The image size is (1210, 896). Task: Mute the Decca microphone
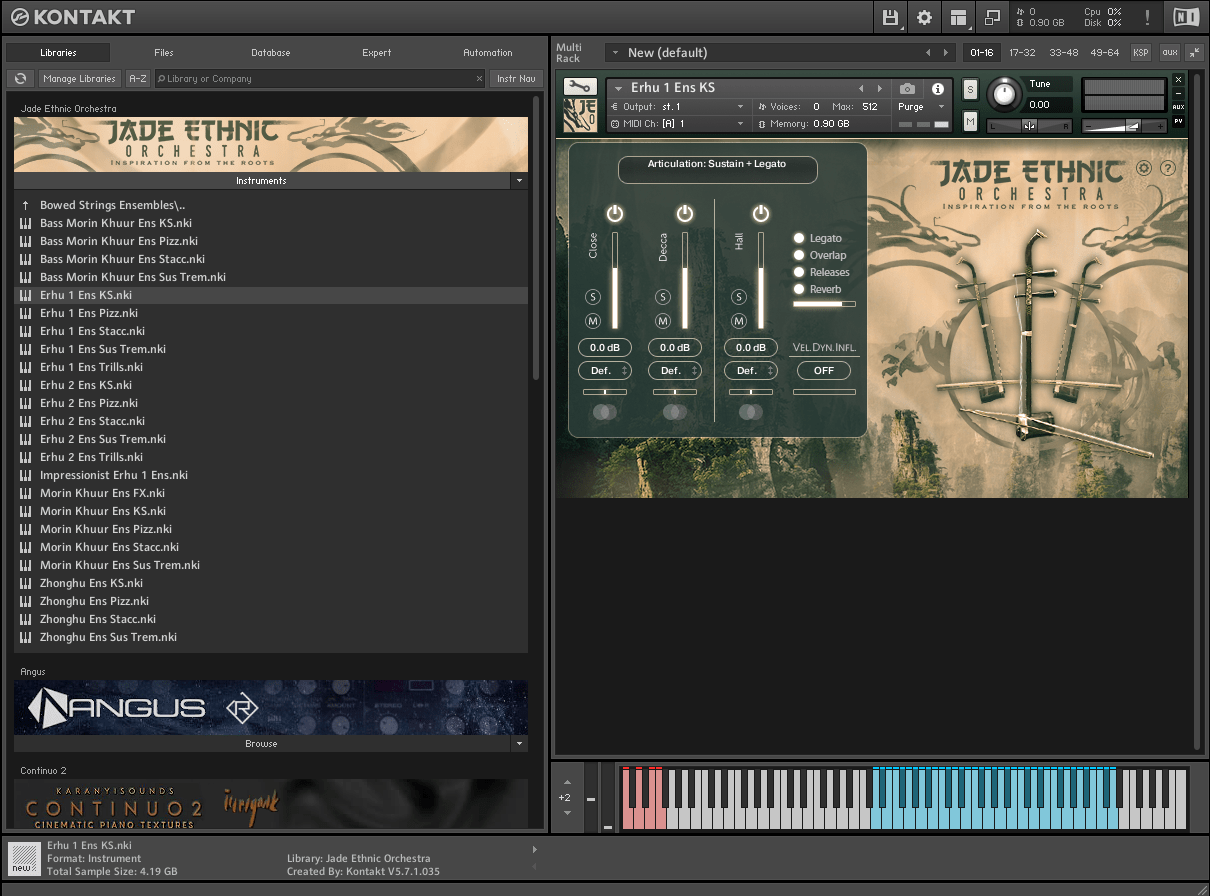point(663,321)
